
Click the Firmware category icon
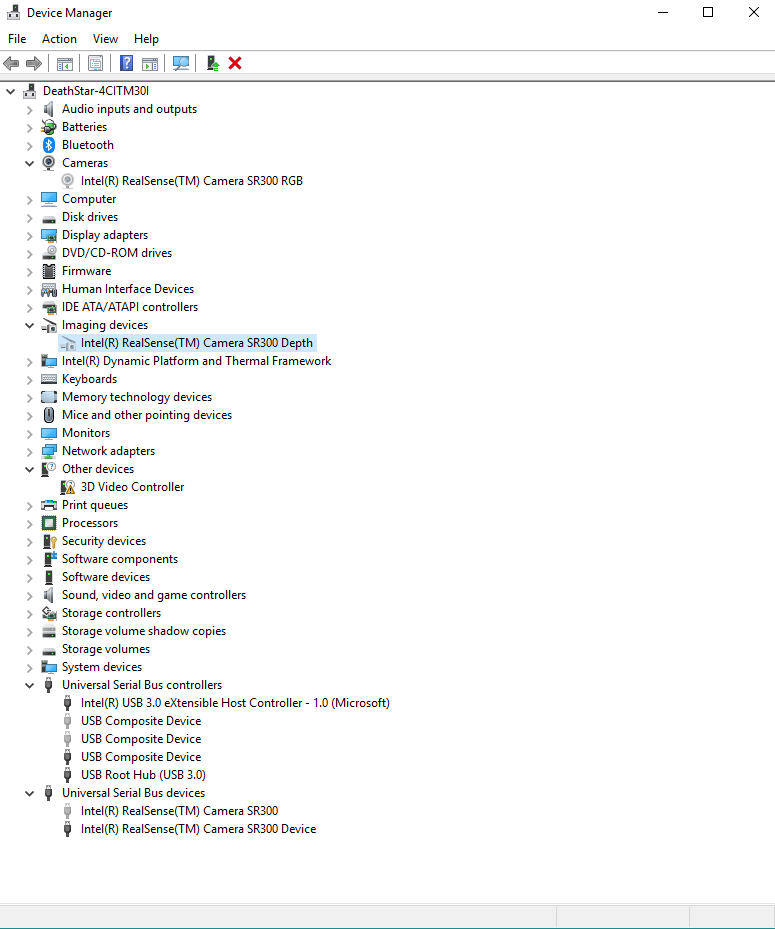click(x=49, y=271)
